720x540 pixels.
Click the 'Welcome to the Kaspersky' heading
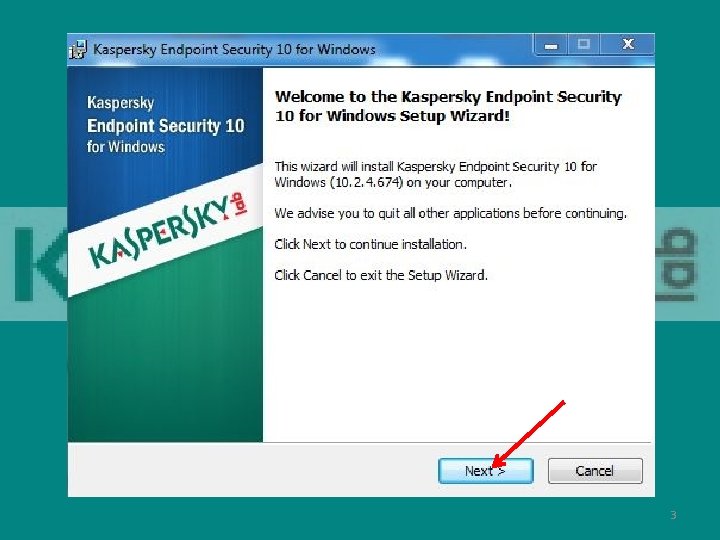pyautogui.click(x=448, y=106)
